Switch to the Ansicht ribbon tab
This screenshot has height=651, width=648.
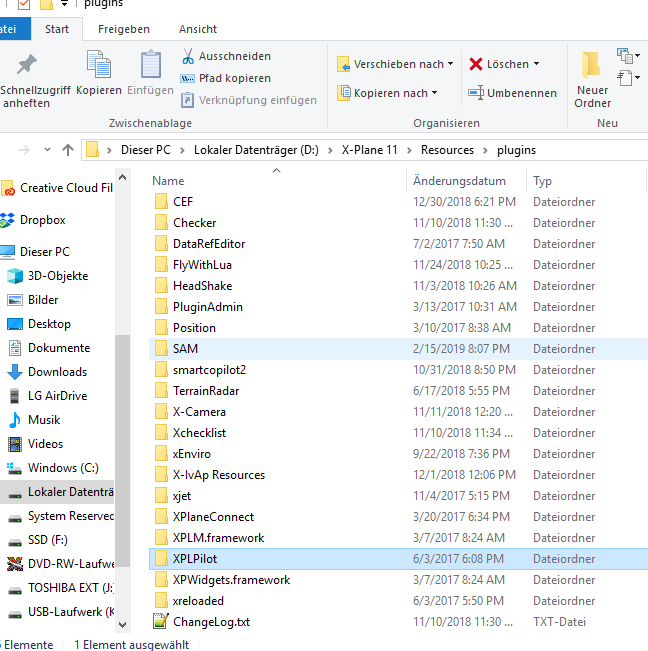point(198,29)
